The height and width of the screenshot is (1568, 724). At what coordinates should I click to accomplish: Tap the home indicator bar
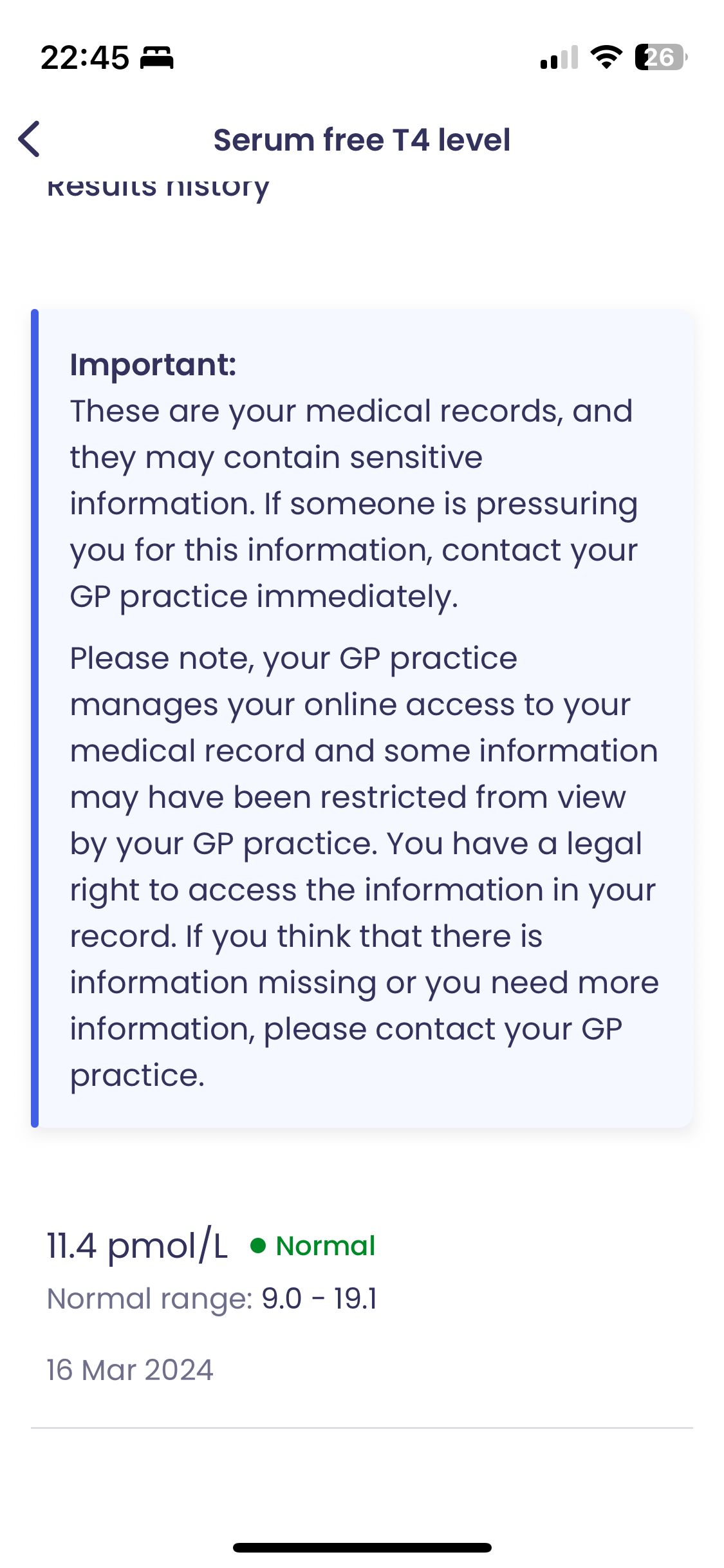coord(362,1547)
